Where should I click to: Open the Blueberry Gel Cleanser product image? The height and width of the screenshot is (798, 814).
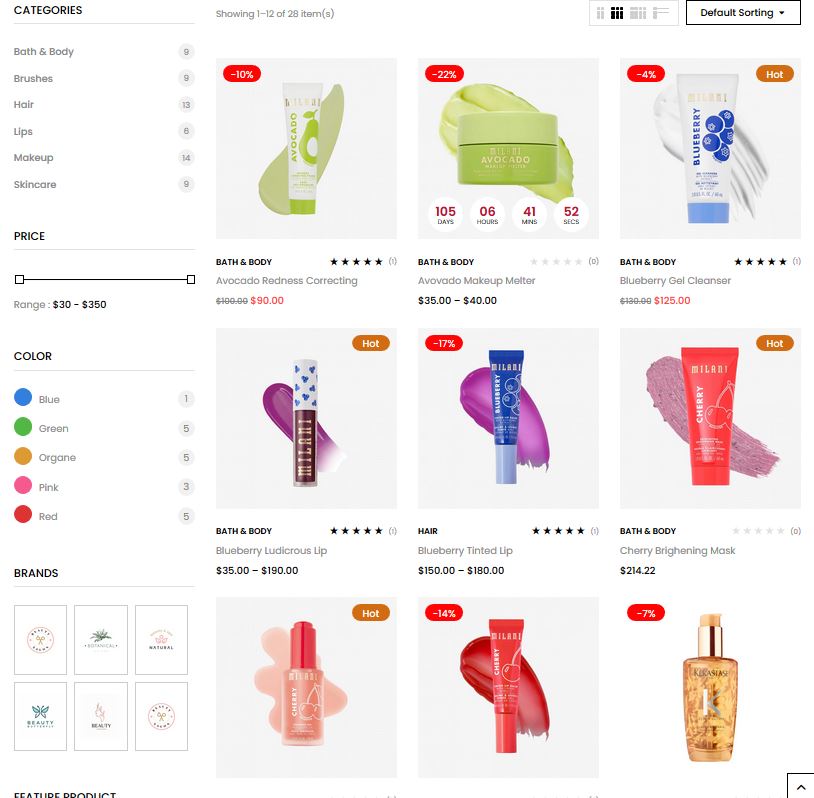pyautogui.click(x=710, y=148)
